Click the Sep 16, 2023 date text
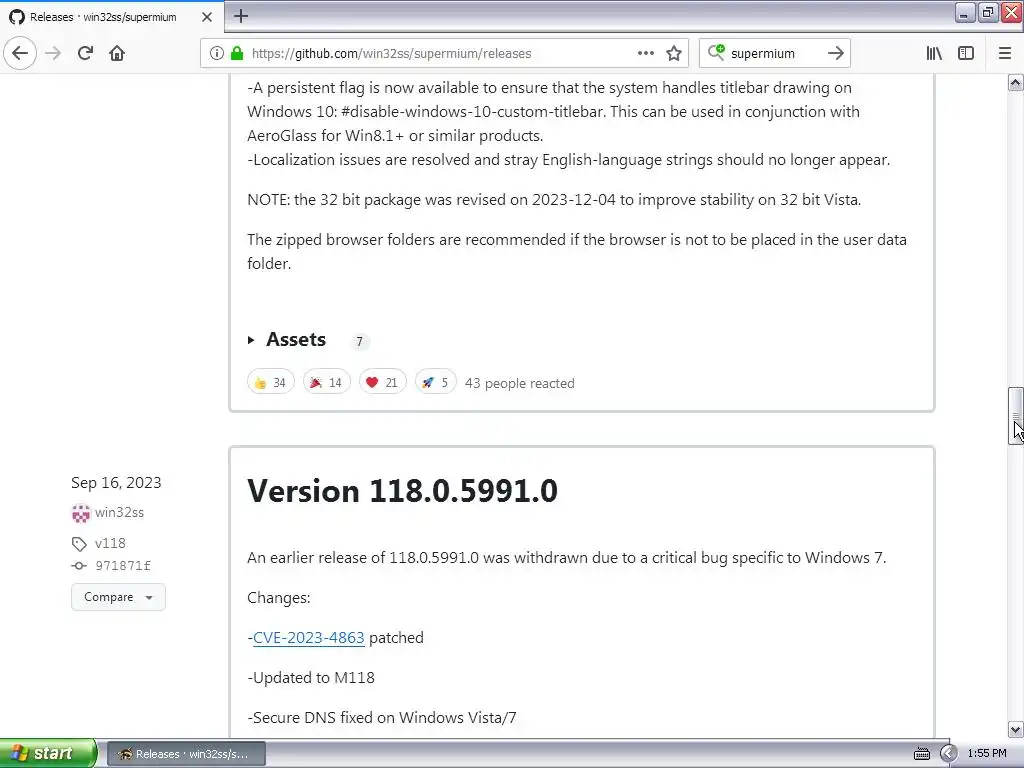The image size is (1024, 768). 116,483
